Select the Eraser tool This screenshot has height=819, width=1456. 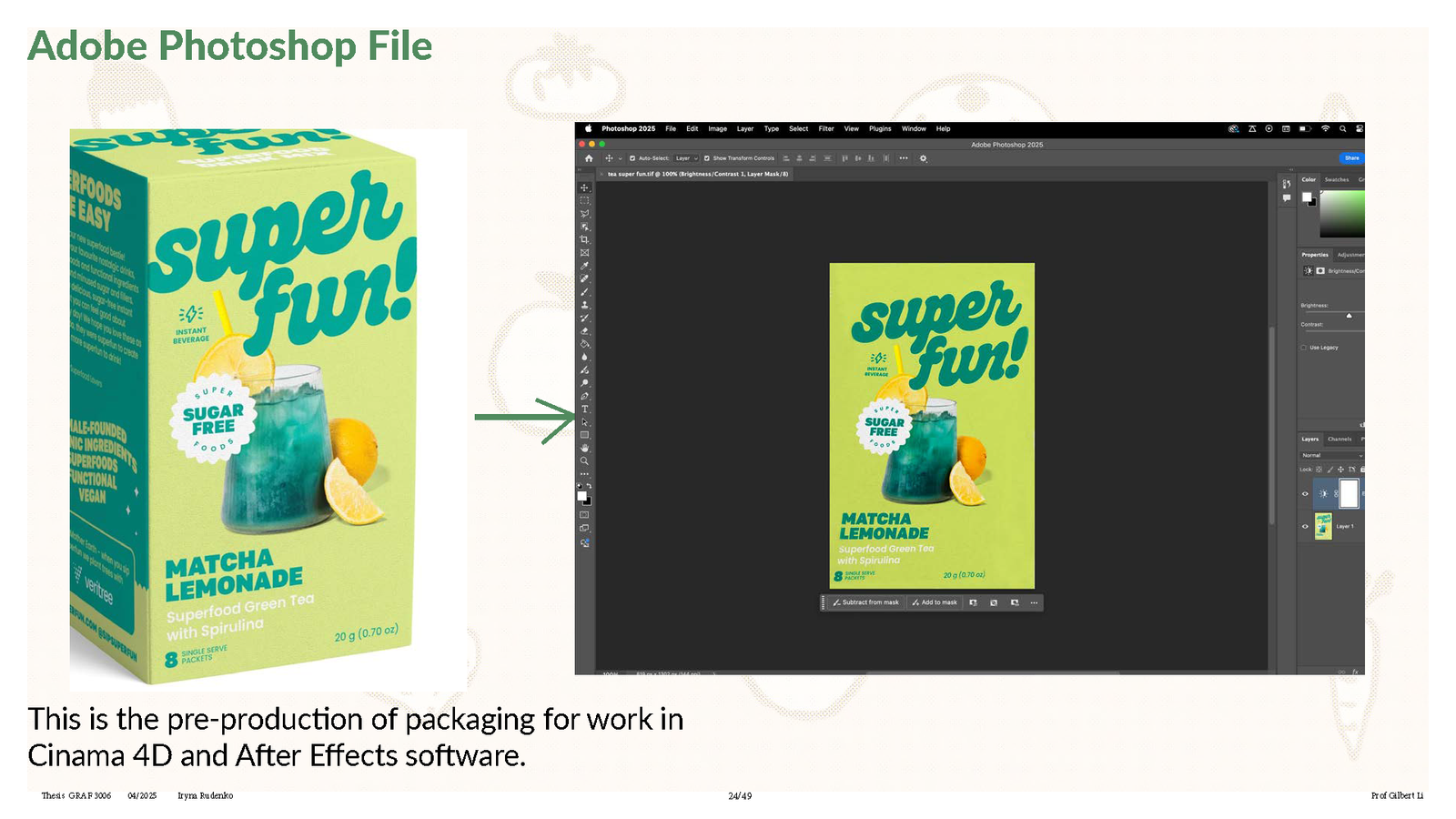coord(584,331)
